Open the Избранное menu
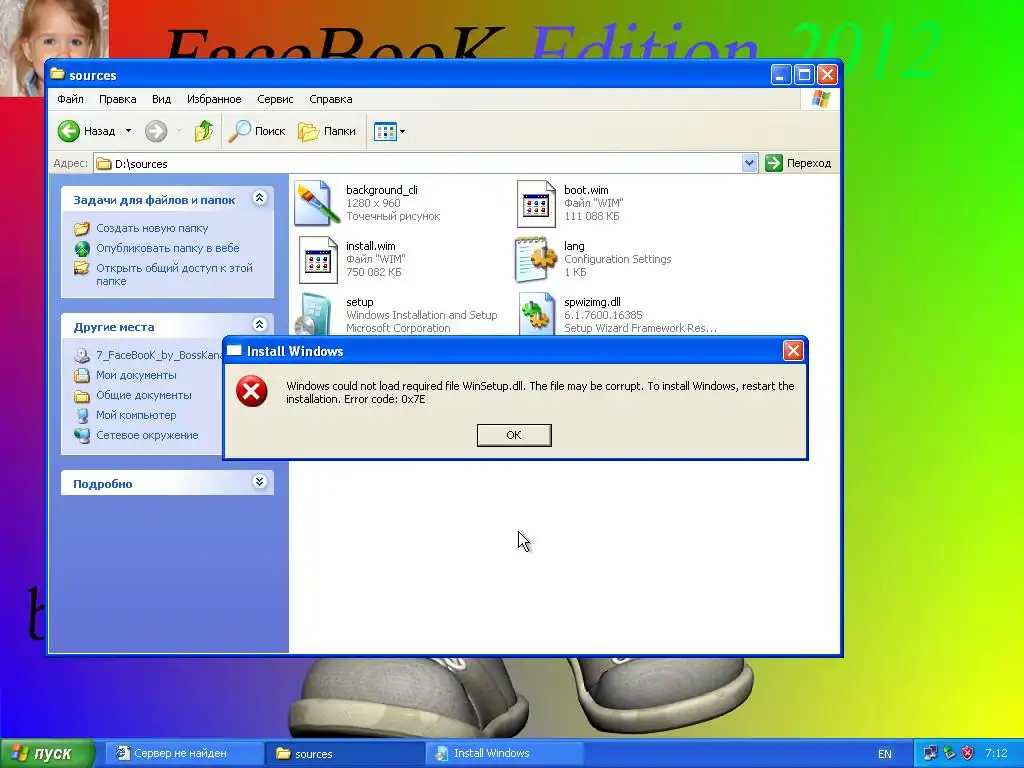 (214, 99)
